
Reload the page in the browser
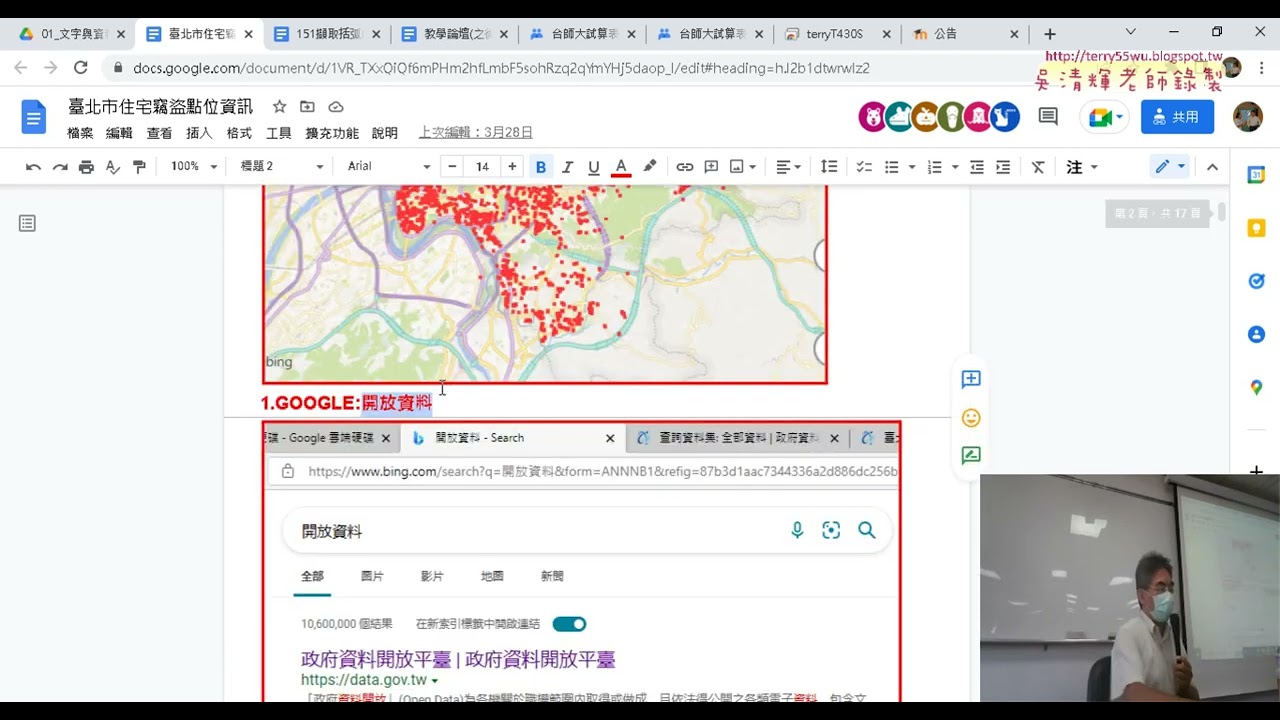pyautogui.click(x=81, y=68)
